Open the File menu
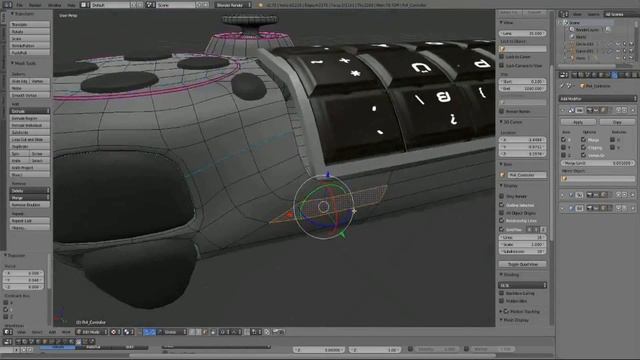The image size is (640, 360). click(20, 5)
